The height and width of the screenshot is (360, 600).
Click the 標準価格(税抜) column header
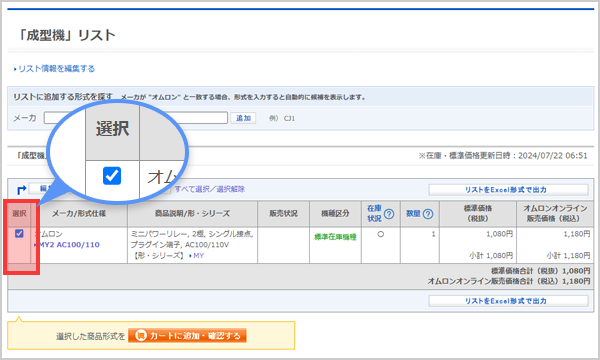click(478, 213)
